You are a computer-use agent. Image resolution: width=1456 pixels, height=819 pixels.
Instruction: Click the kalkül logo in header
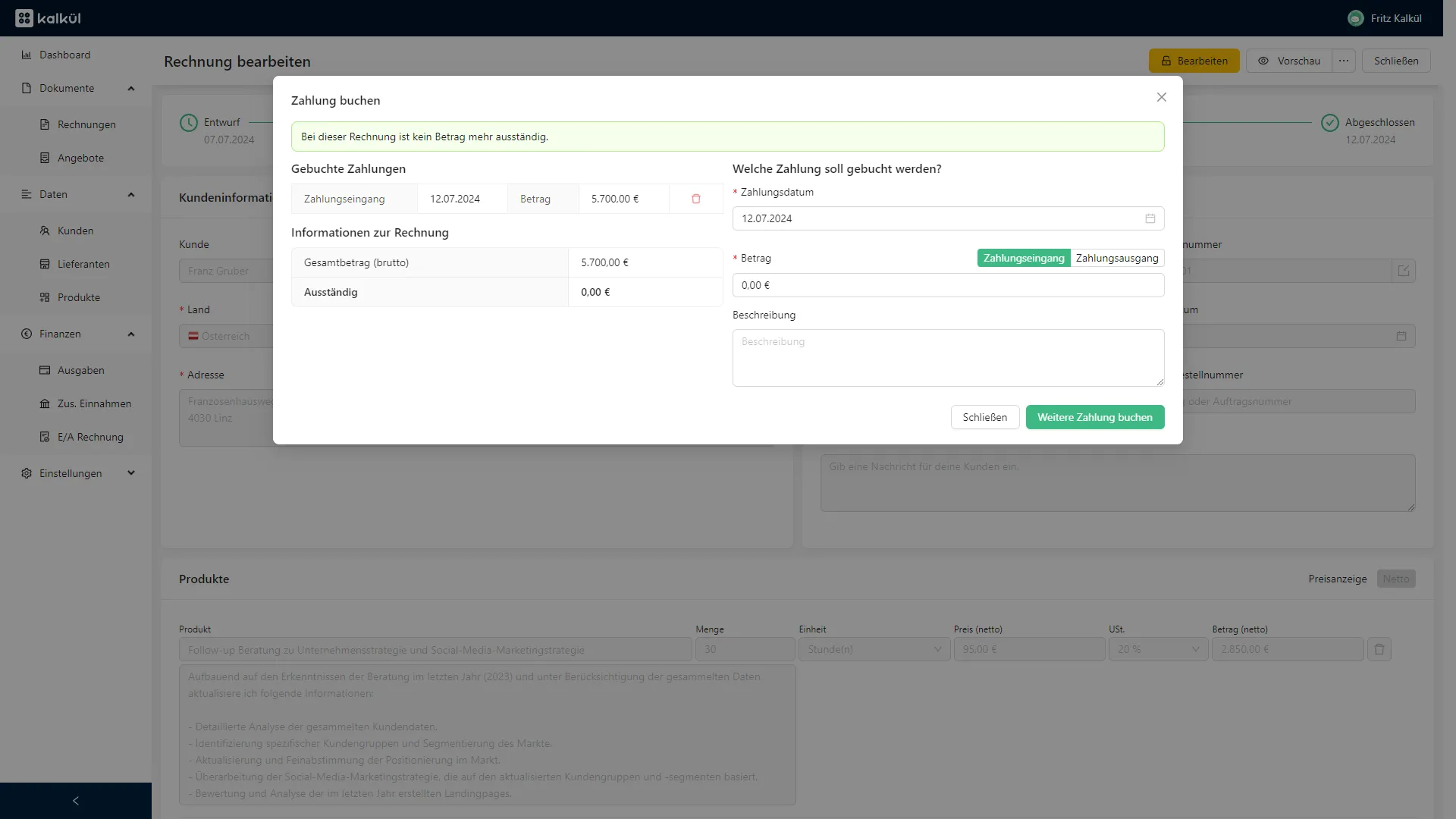tap(48, 18)
